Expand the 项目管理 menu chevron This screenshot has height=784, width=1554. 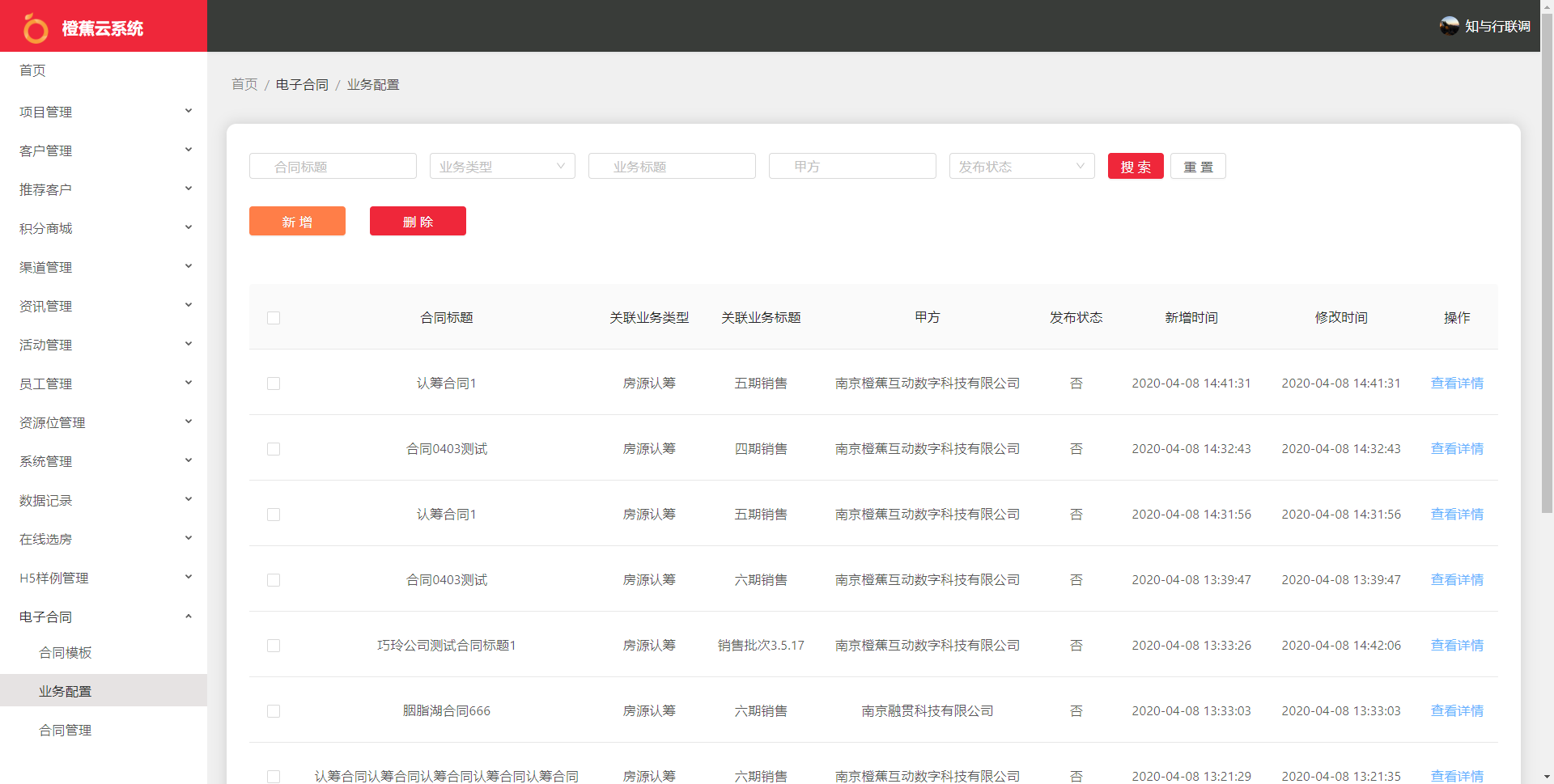click(189, 111)
